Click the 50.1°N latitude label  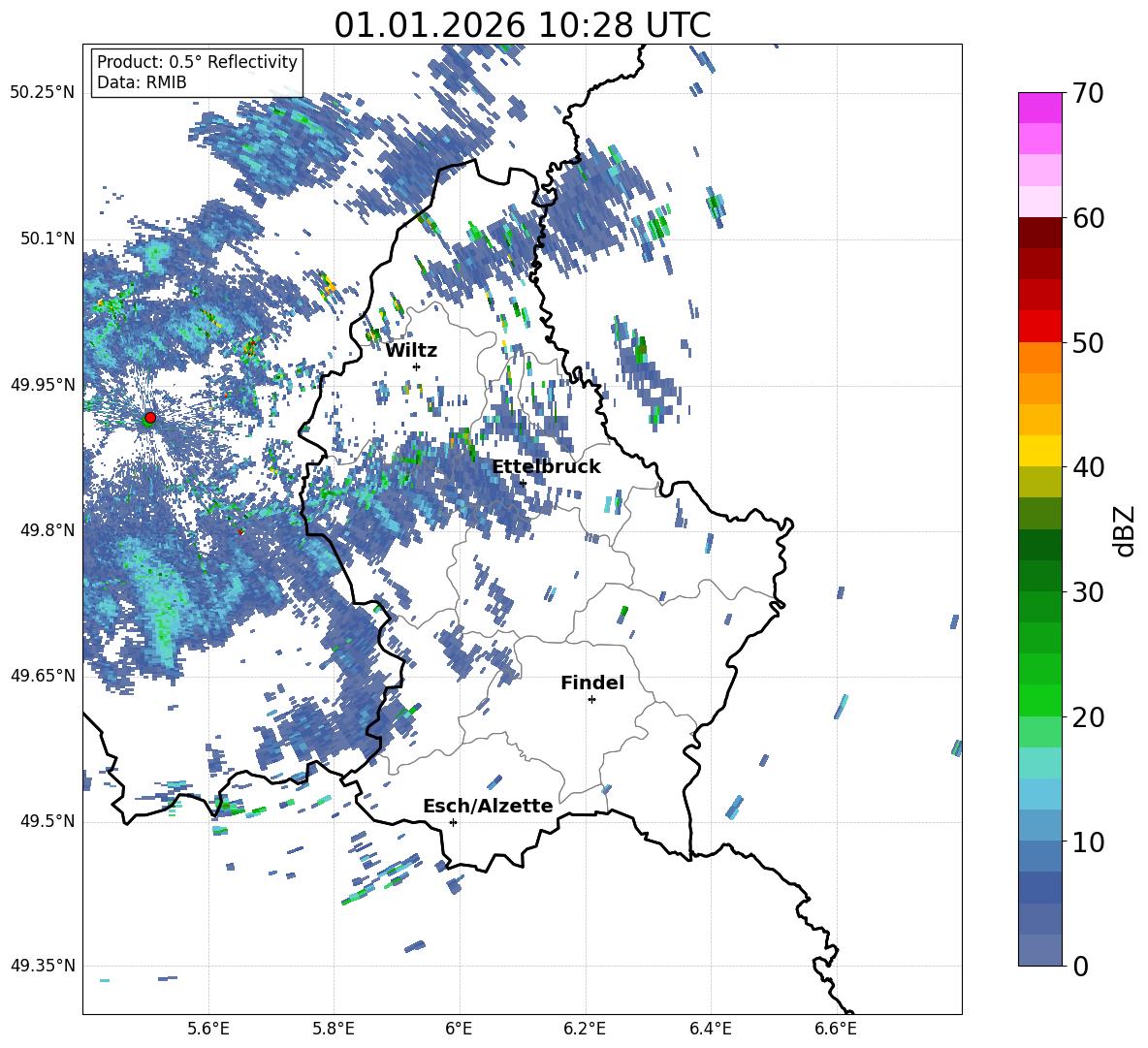click(x=47, y=239)
